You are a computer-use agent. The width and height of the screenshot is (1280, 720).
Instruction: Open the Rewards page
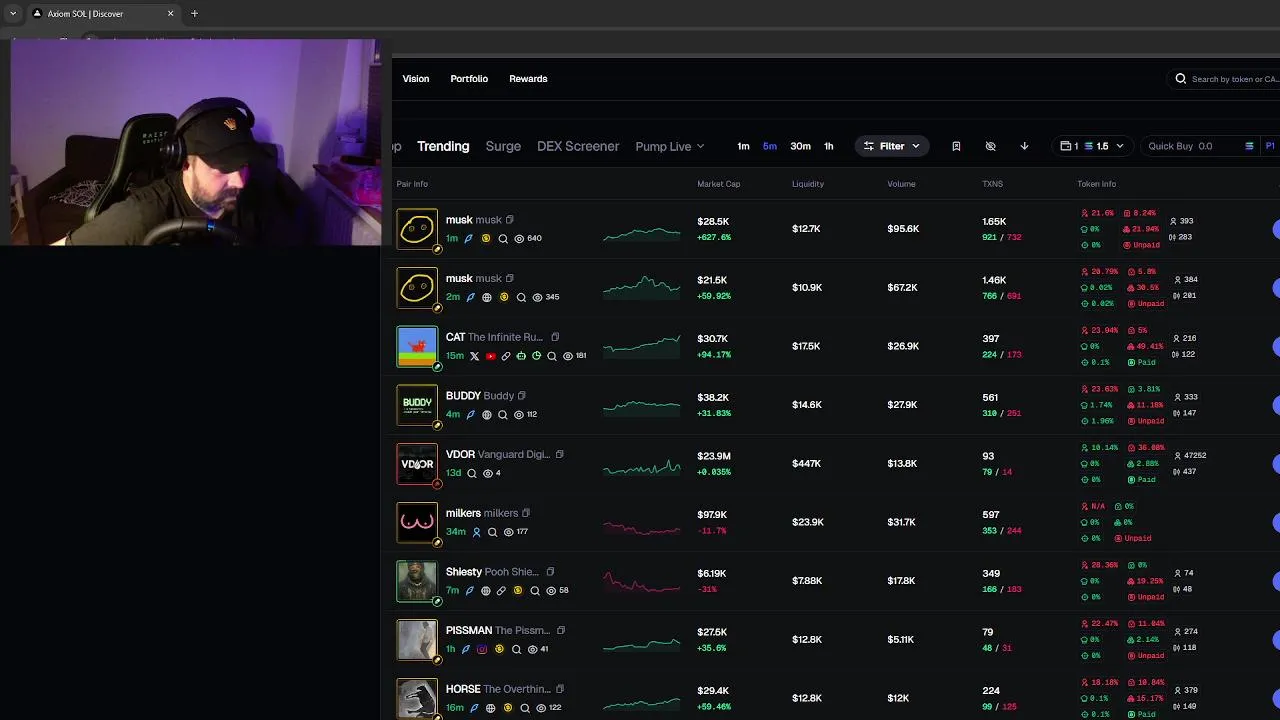coord(528,79)
